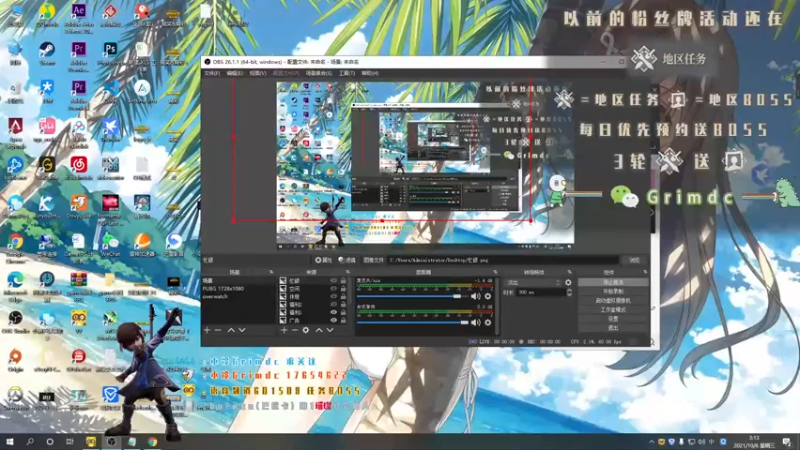Open settings gear for 麦克风/Aux channel
The height and width of the screenshot is (450, 800).
[x=488, y=296]
